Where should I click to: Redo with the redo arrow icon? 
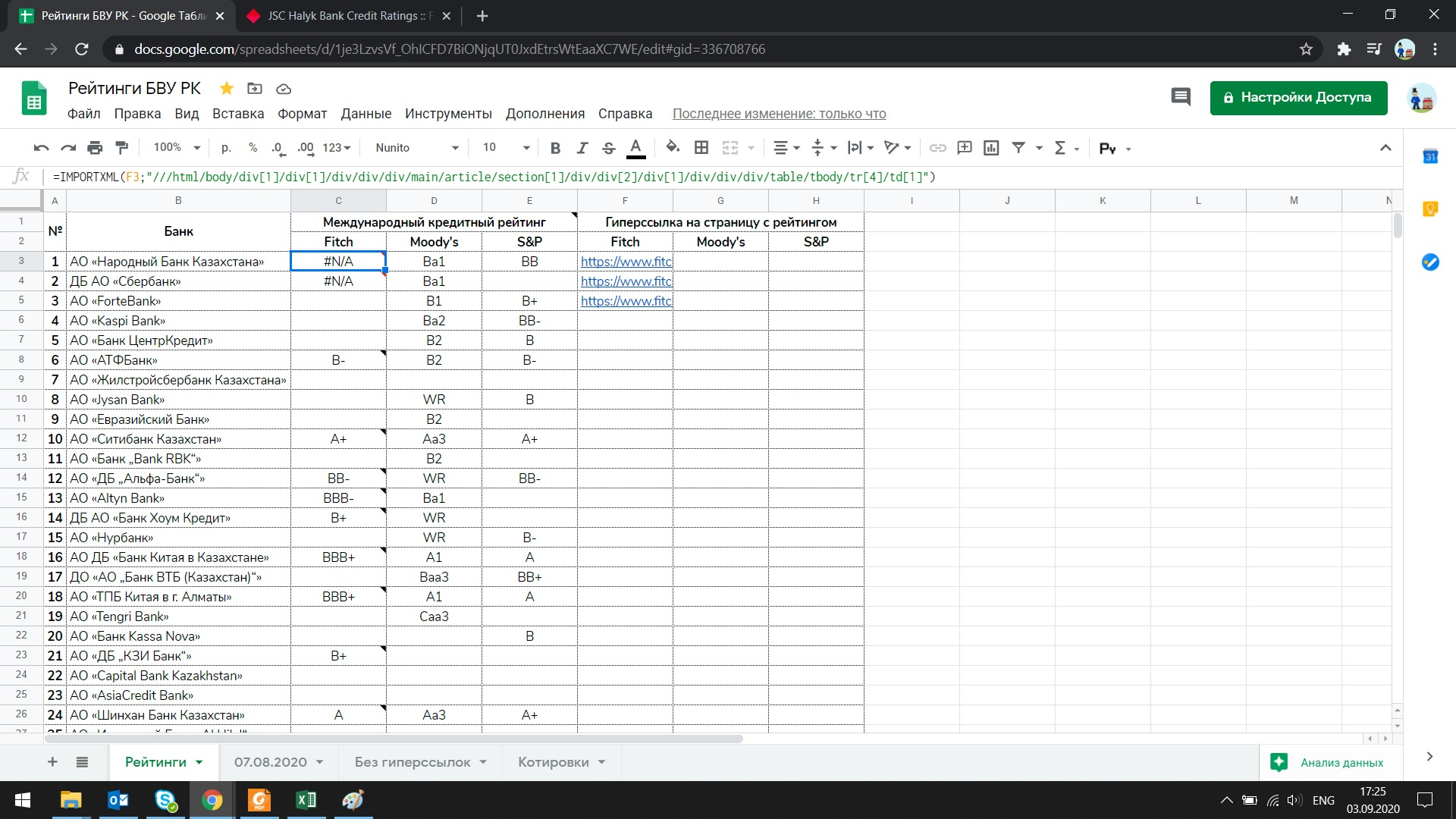[68, 148]
